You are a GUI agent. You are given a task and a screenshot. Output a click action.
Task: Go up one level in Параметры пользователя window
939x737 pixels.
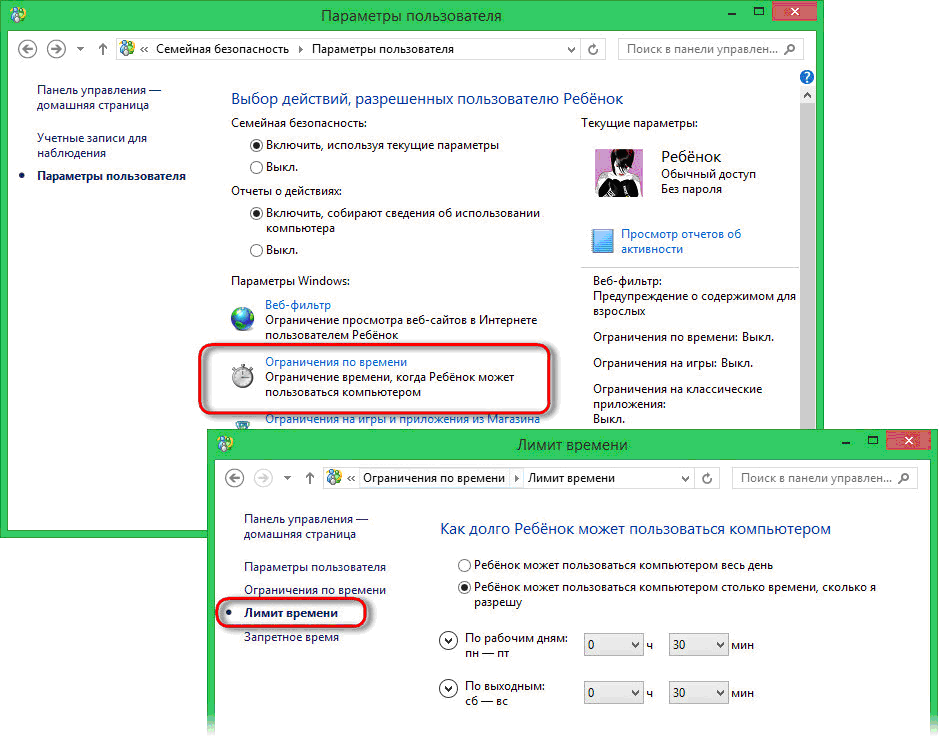[102, 49]
